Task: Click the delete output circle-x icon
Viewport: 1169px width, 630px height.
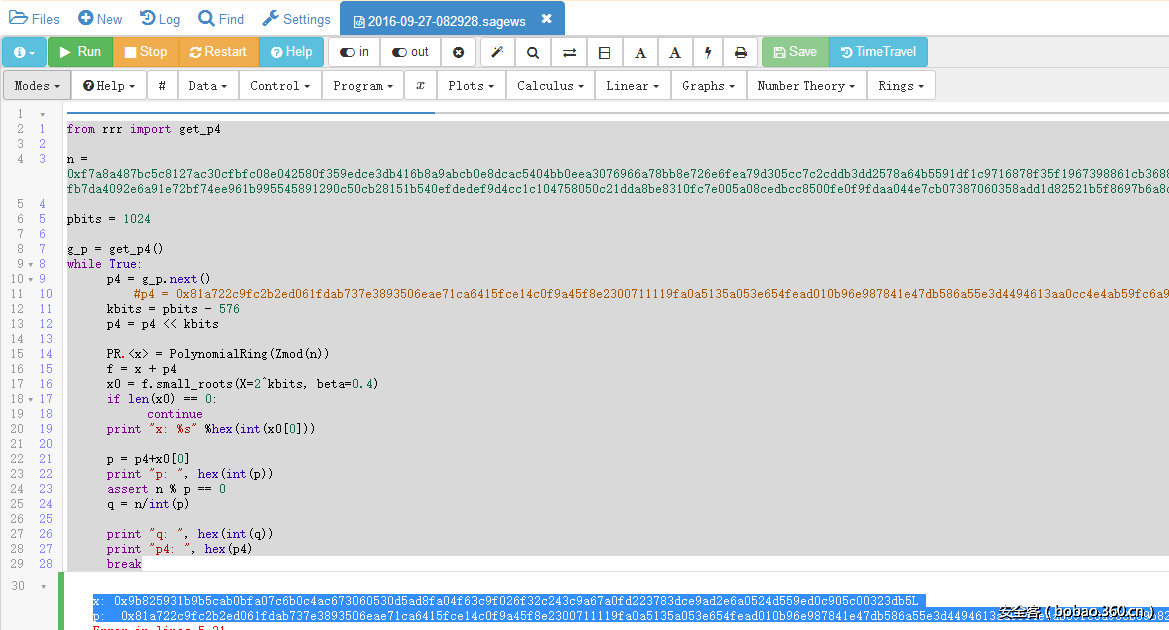Action: click(x=458, y=52)
